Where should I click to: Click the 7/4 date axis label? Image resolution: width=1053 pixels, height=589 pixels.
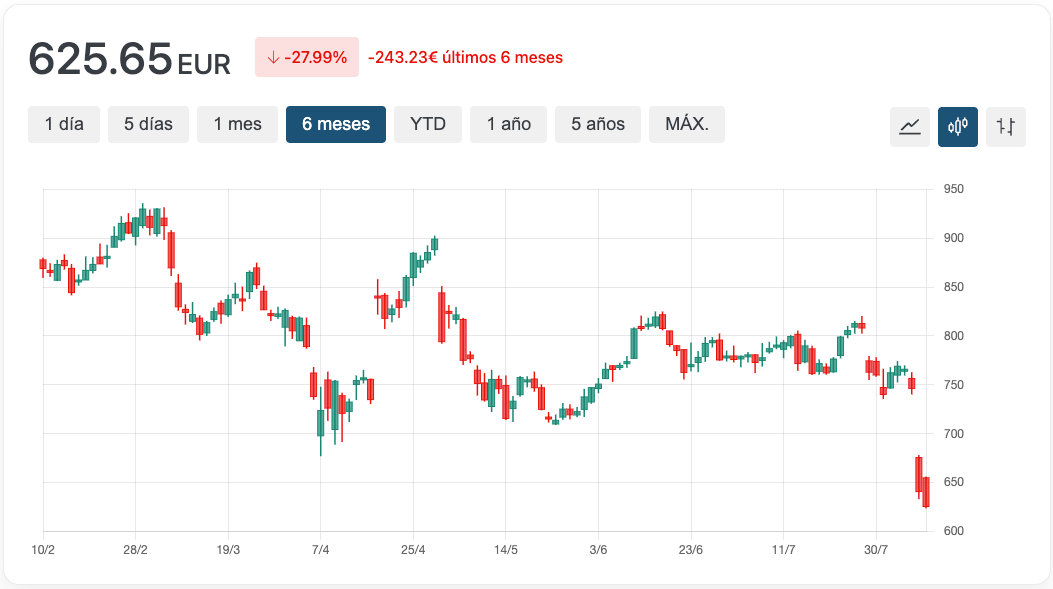coord(320,550)
